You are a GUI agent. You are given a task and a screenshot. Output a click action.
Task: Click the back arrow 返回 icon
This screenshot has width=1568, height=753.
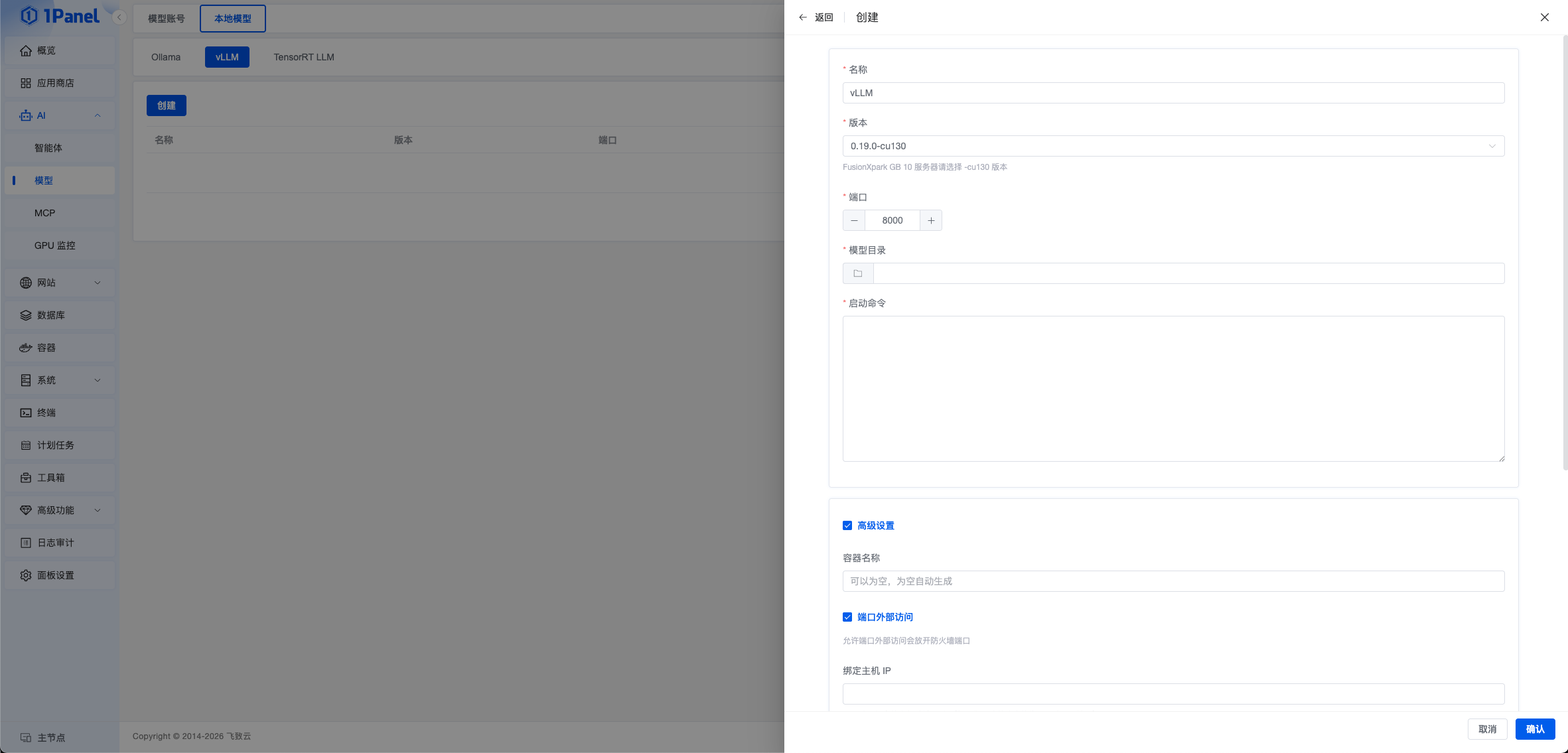tap(803, 17)
